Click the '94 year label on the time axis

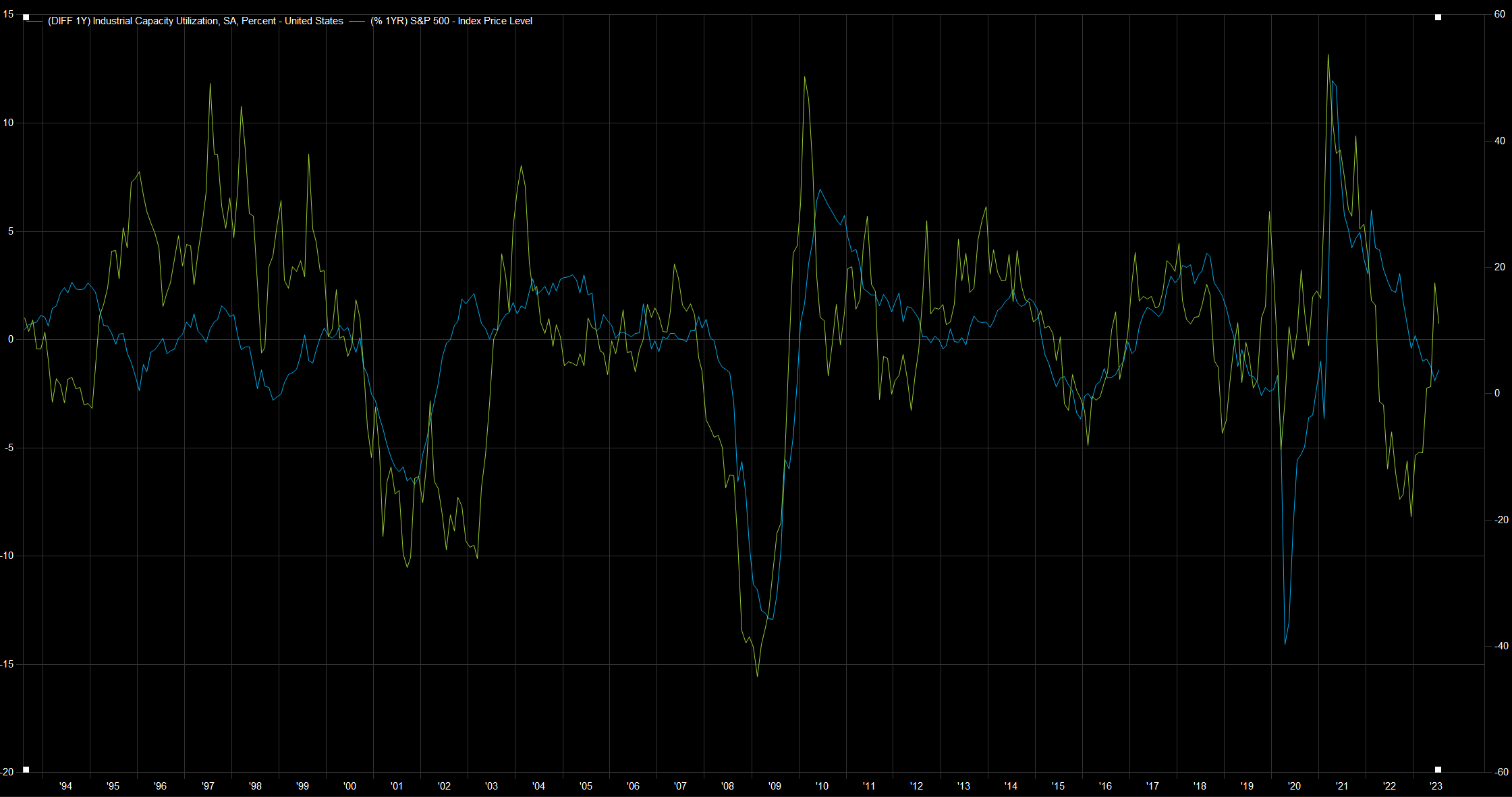(65, 786)
